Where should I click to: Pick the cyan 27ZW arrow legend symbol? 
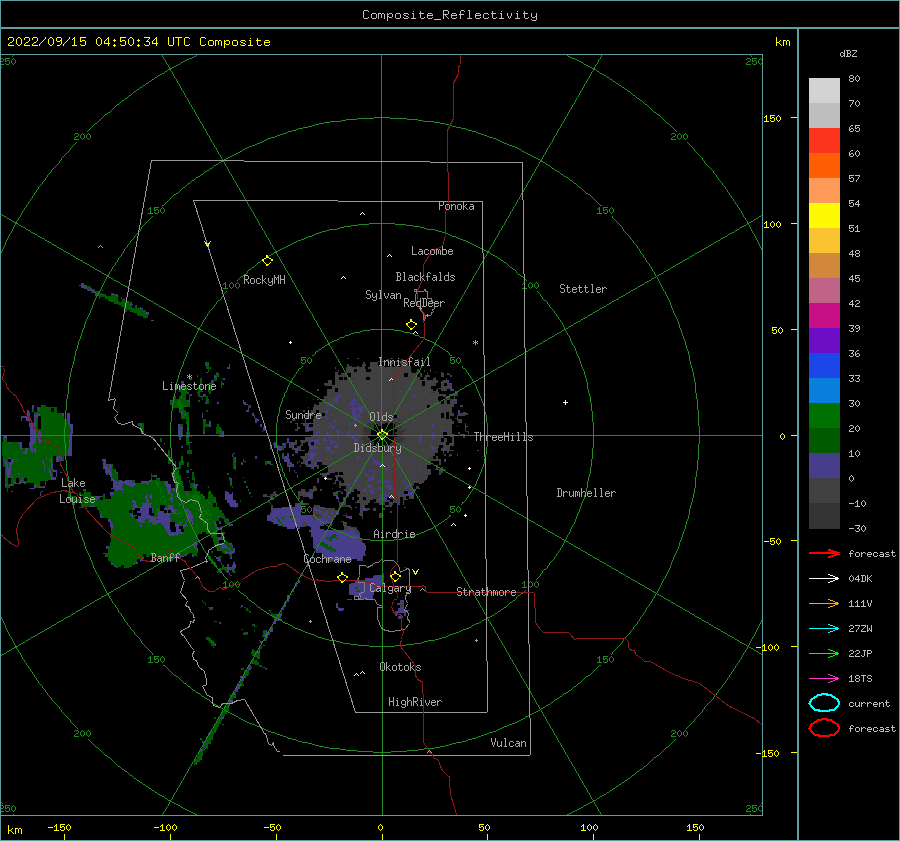(x=824, y=629)
